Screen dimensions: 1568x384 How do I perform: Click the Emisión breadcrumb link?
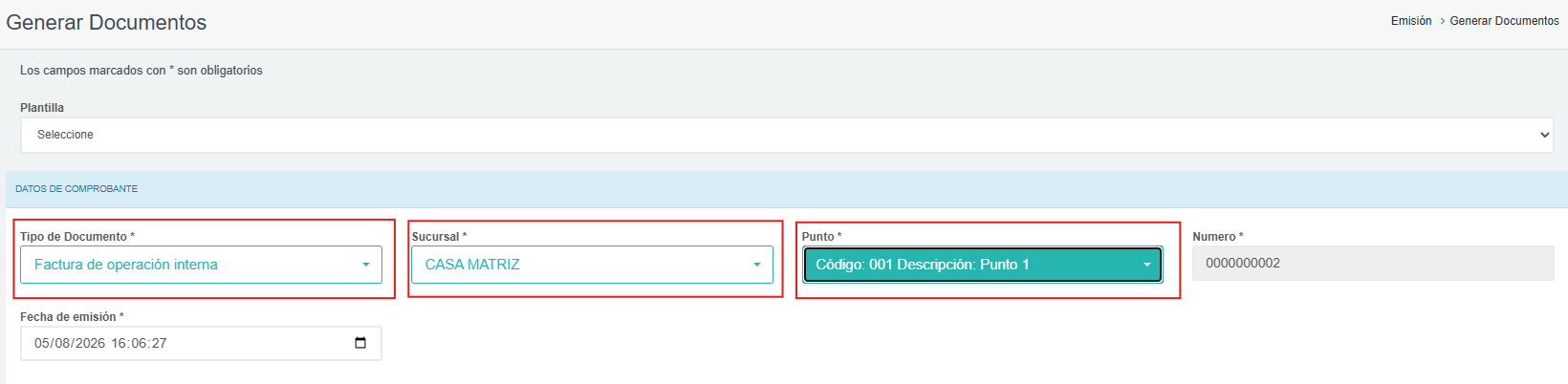click(1411, 21)
